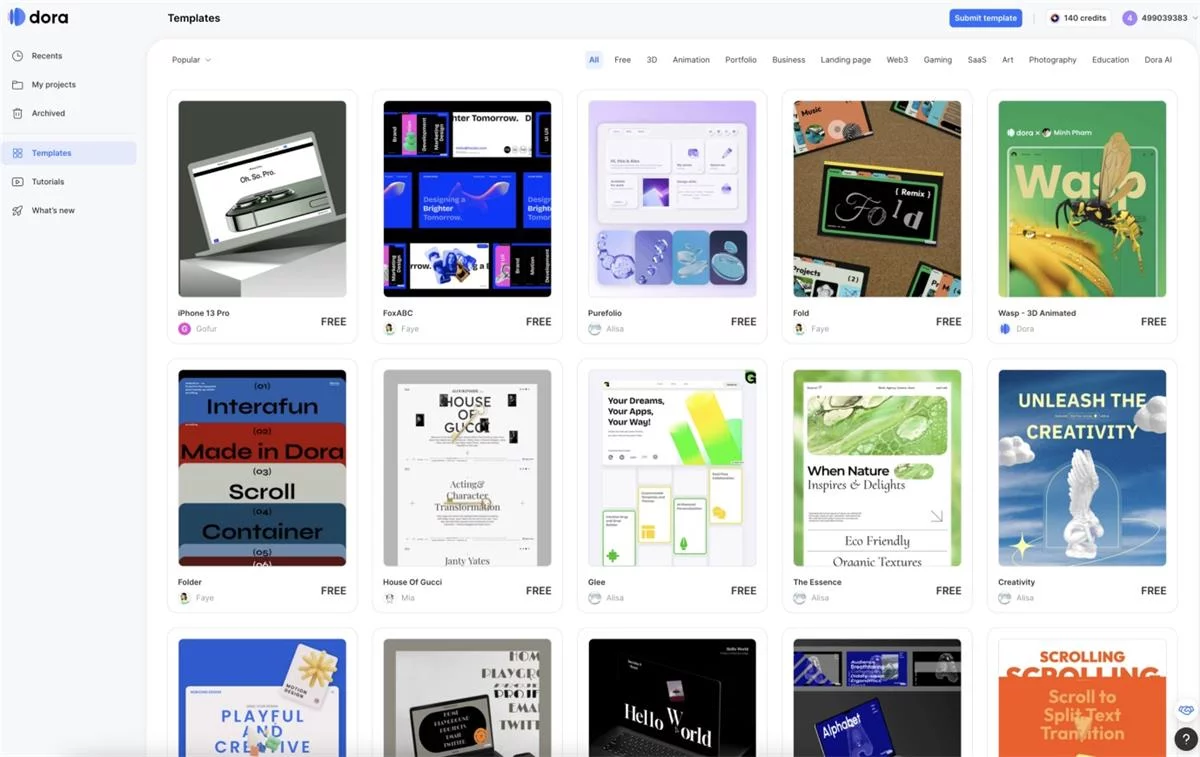The image size is (1200, 757).
Task: Click the What's new rocket icon
Action: [18, 211]
